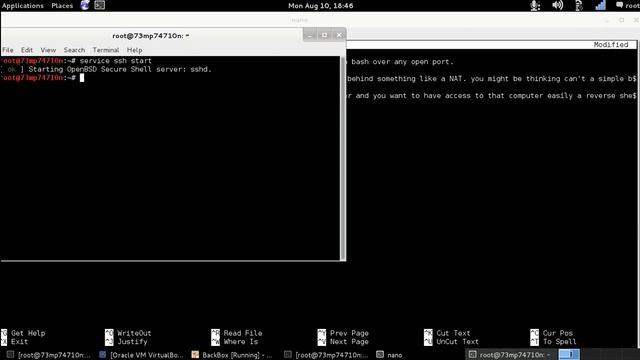Viewport: 640px width, 360px height.
Task: Launch terminal from top panel icon
Action: pos(100,5)
